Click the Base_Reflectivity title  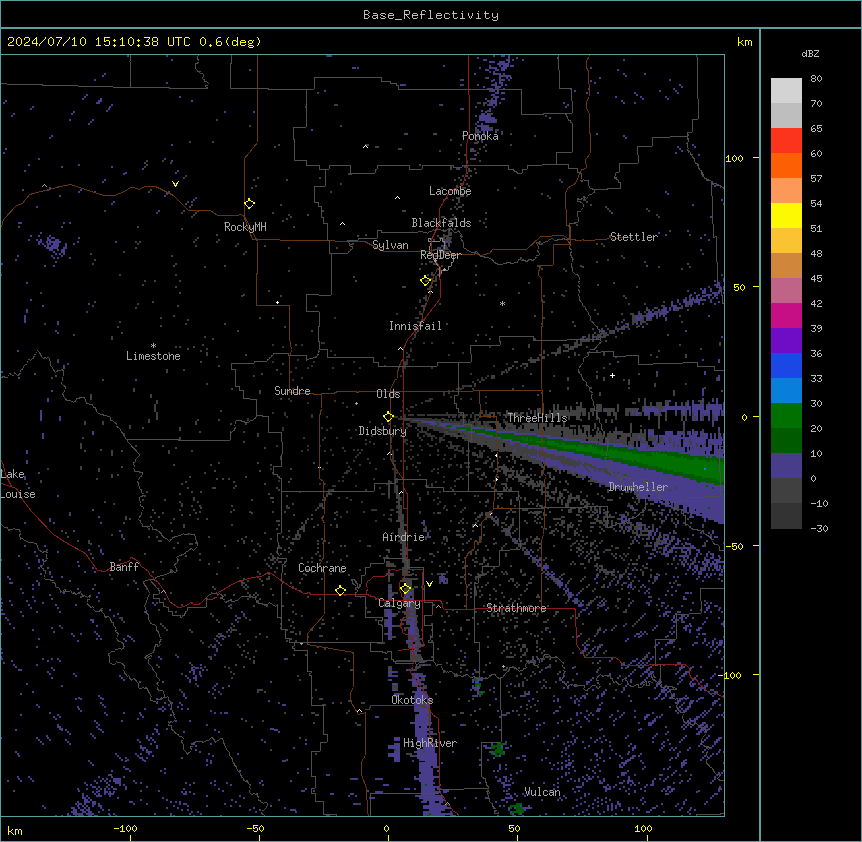point(431,15)
